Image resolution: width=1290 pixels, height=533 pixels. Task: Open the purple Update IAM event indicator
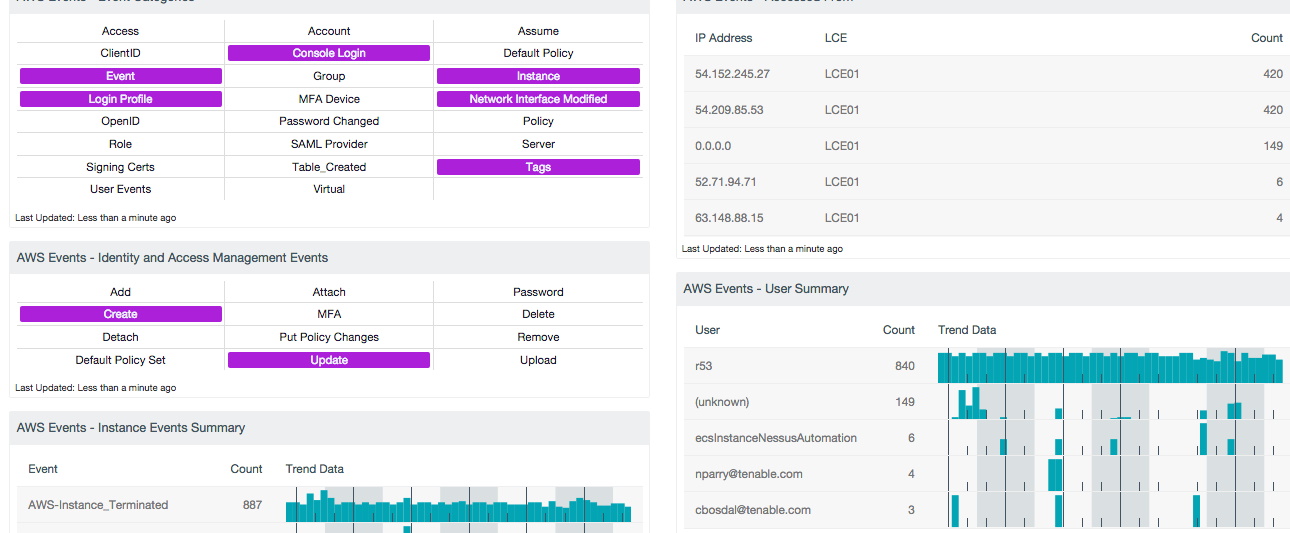329,360
